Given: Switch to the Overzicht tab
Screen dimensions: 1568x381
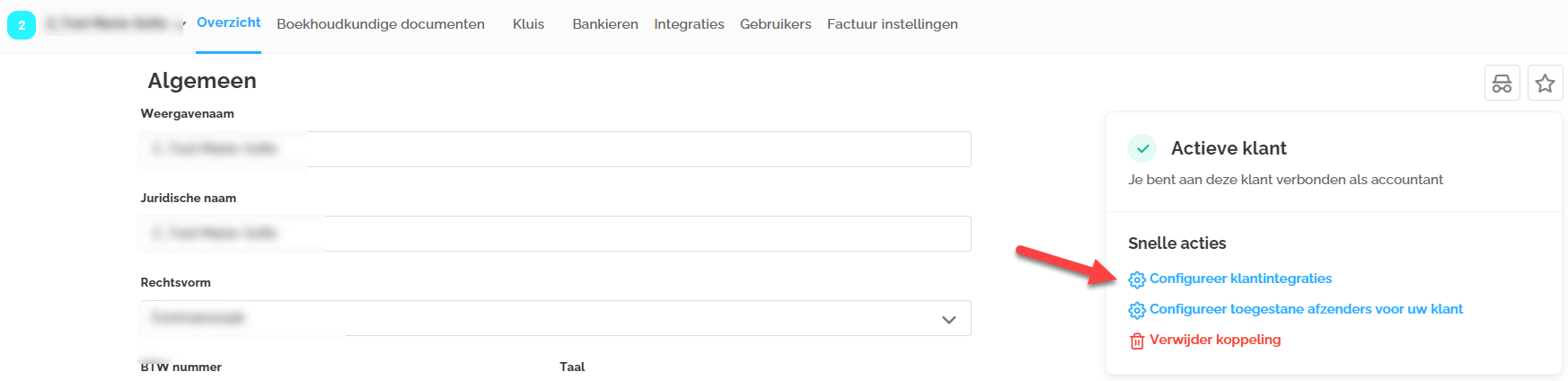Looking at the screenshot, I should (228, 22).
